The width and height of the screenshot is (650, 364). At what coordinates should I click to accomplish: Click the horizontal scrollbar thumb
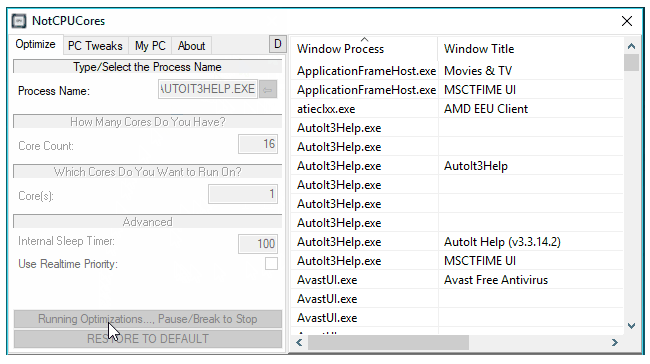coord(388,342)
